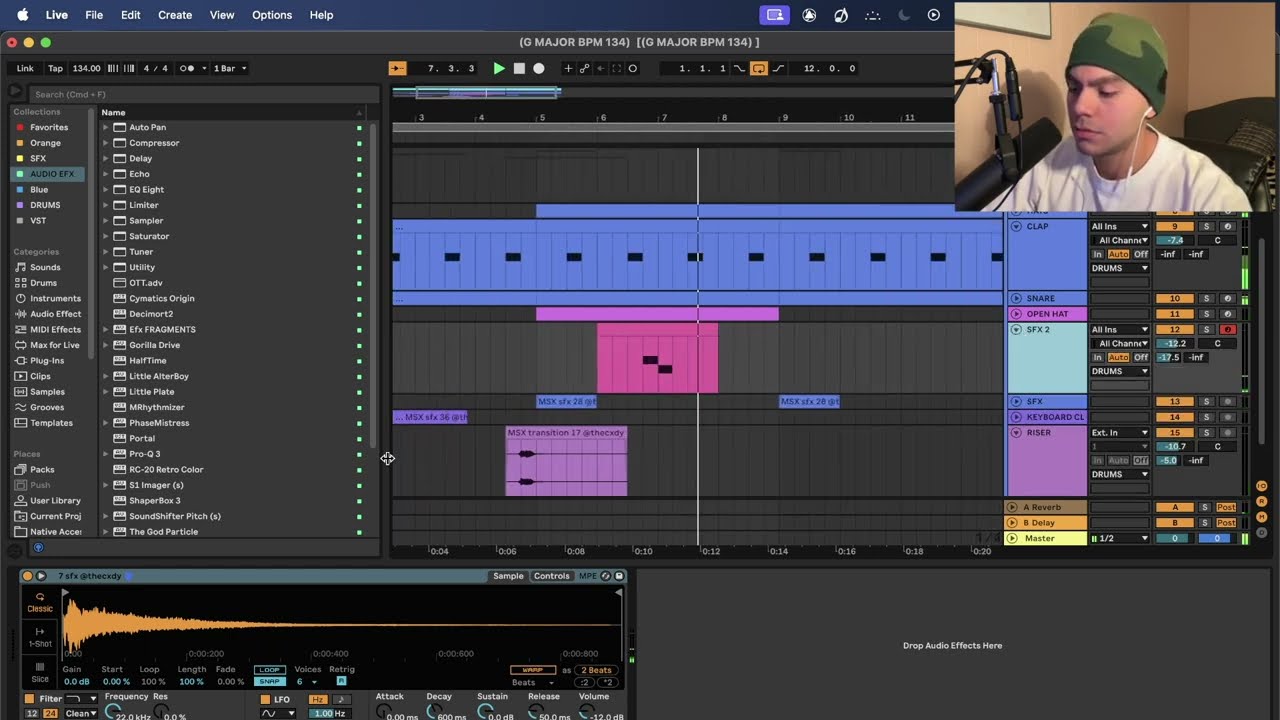Screen dimensions: 1280x720
Task: Select Classic playback mode
Action: click(x=40, y=602)
